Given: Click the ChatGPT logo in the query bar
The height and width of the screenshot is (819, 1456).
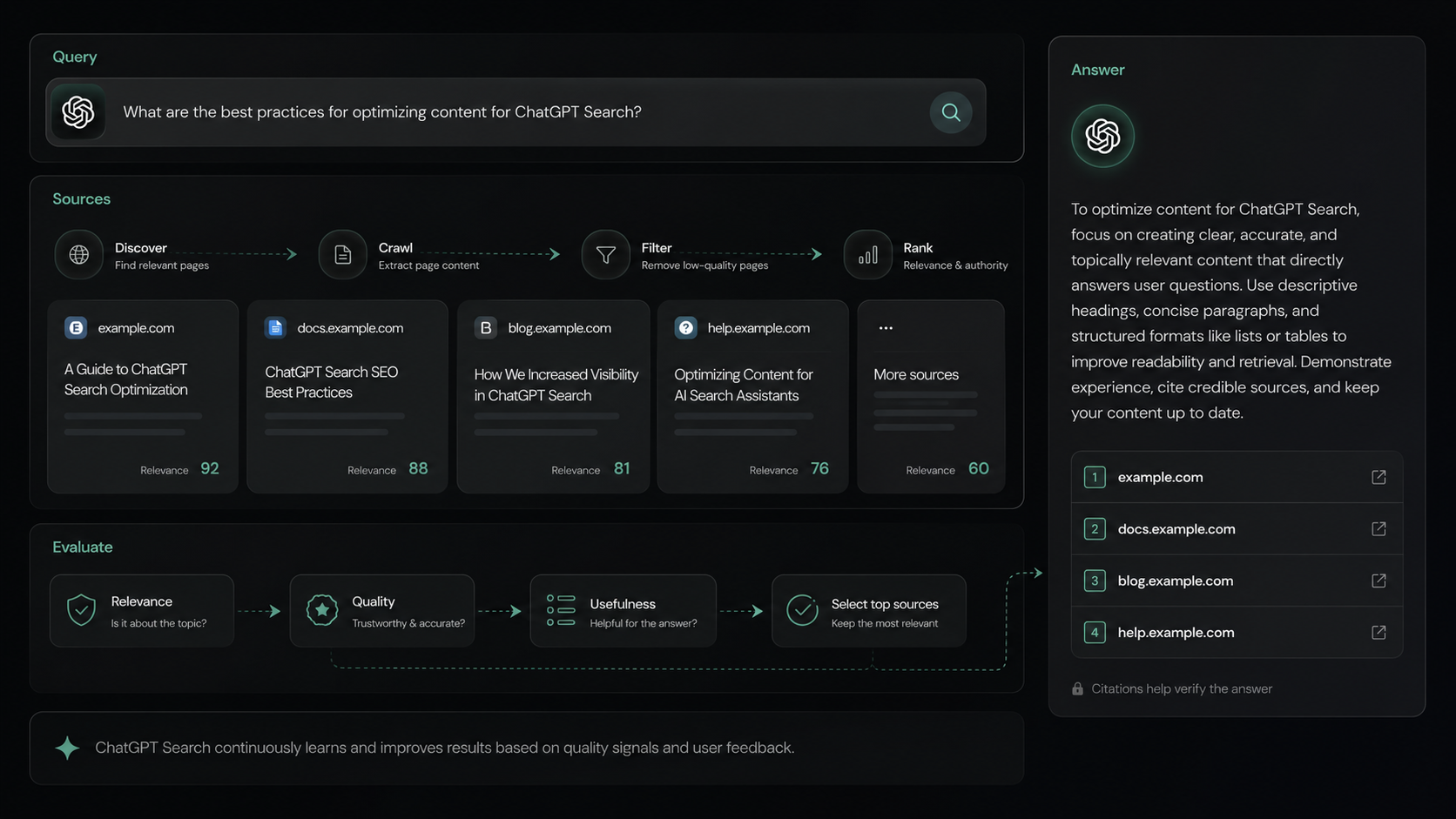Looking at the screenshot, I should point(78,112).
